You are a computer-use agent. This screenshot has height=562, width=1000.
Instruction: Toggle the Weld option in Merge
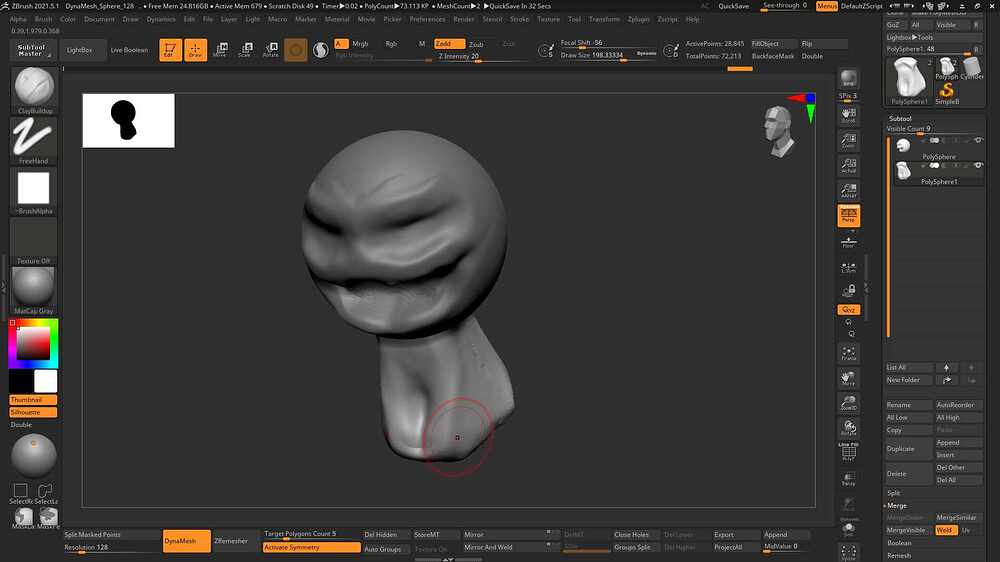946,530
